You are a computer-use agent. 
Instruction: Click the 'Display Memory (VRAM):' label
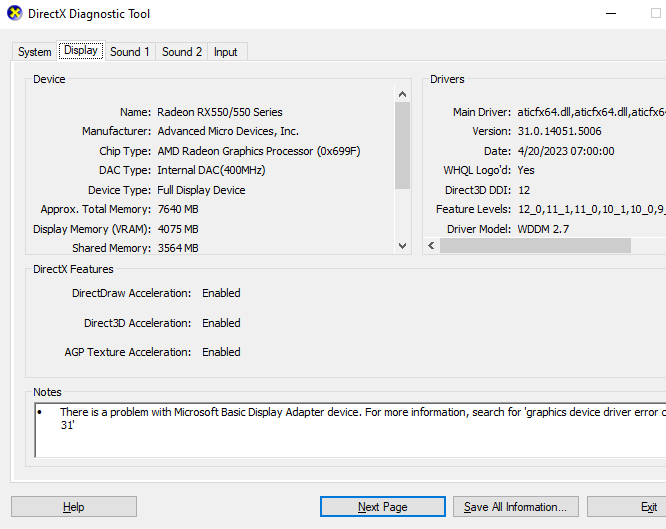tap(92, 229)
